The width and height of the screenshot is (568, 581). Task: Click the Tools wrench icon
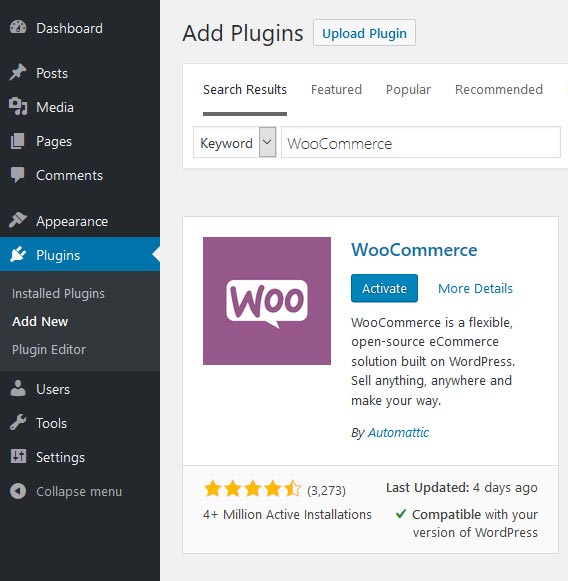point(18,422)
